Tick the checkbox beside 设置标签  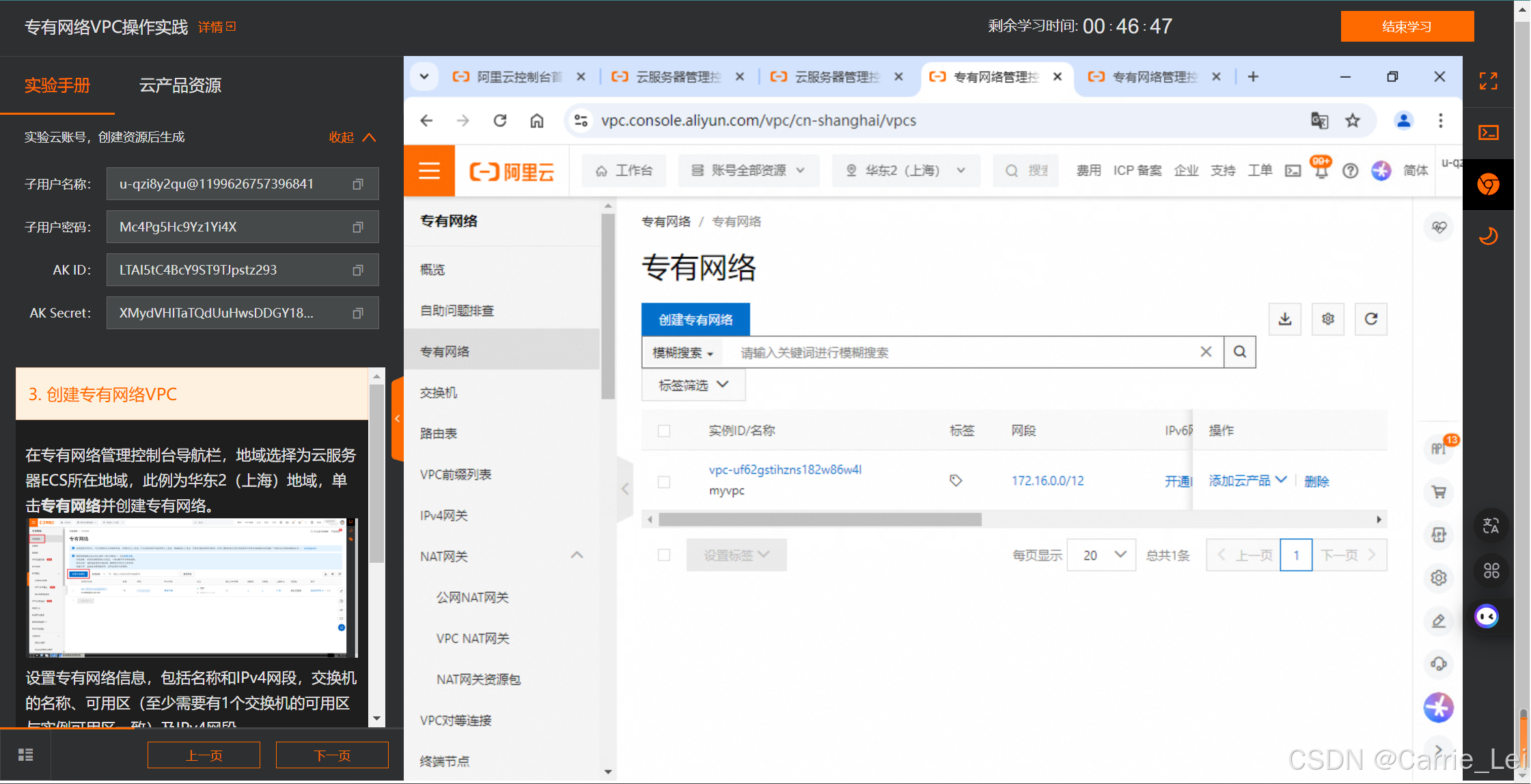coord(664,555)
